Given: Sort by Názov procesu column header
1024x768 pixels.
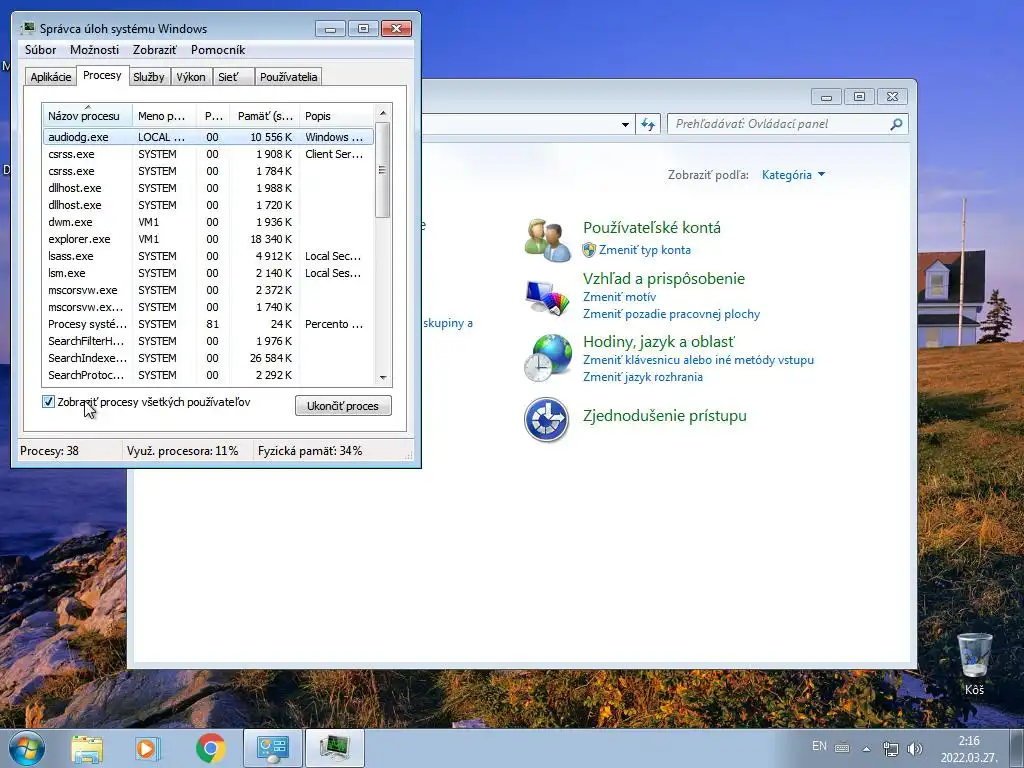Looking at the screenshot, I should click(x=87, y=116).
